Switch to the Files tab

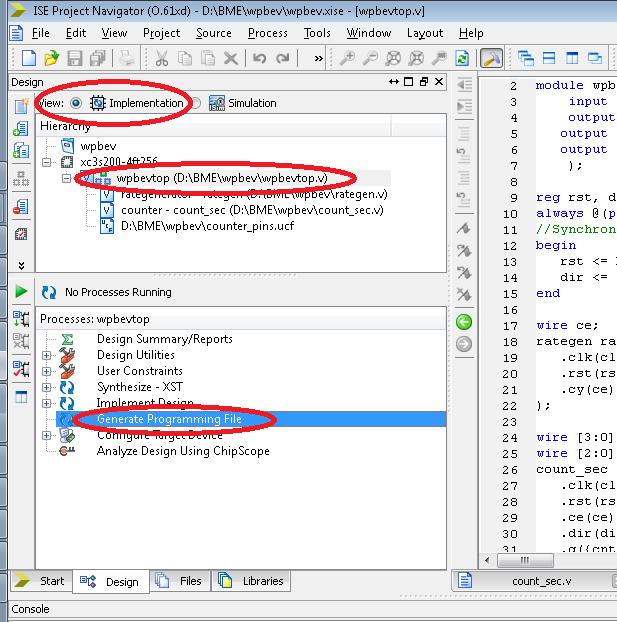[x=180, y=581]
